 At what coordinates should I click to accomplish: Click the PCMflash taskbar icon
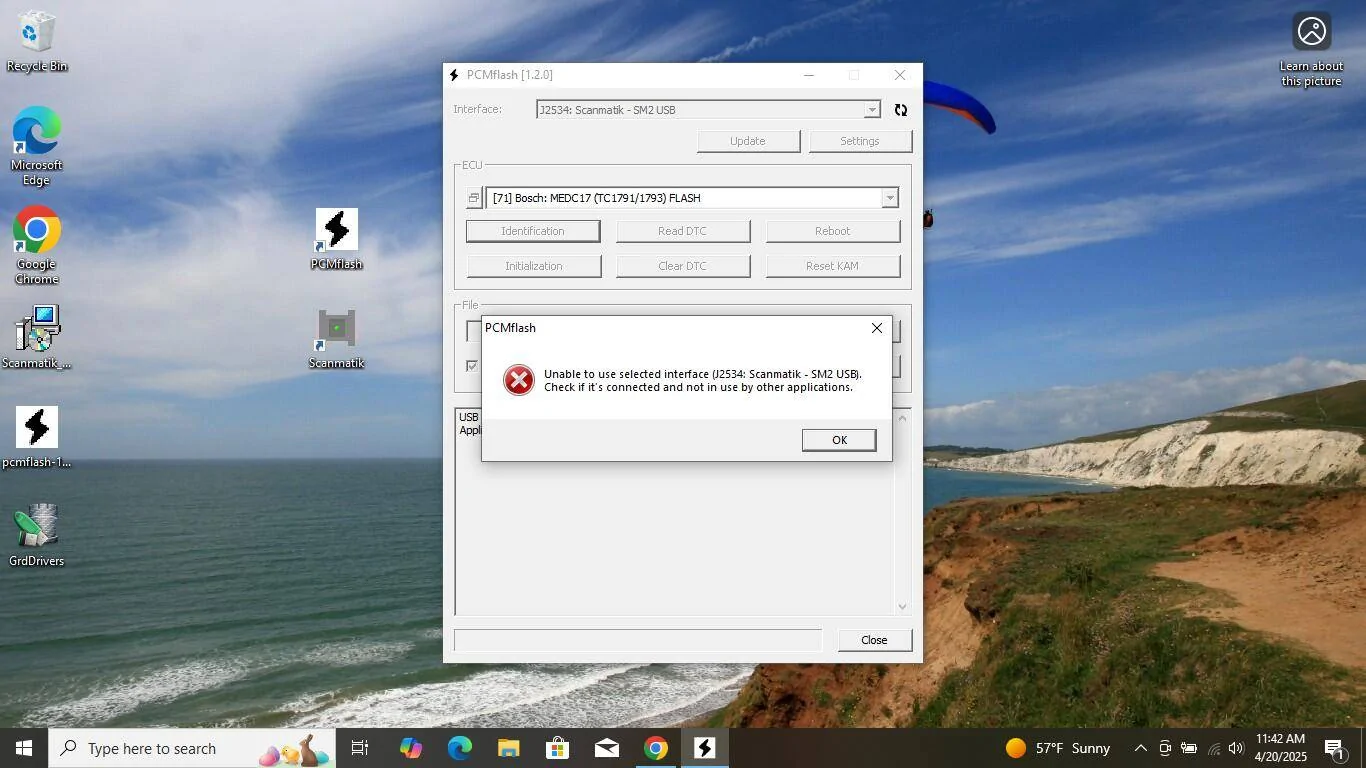(705, 748)
